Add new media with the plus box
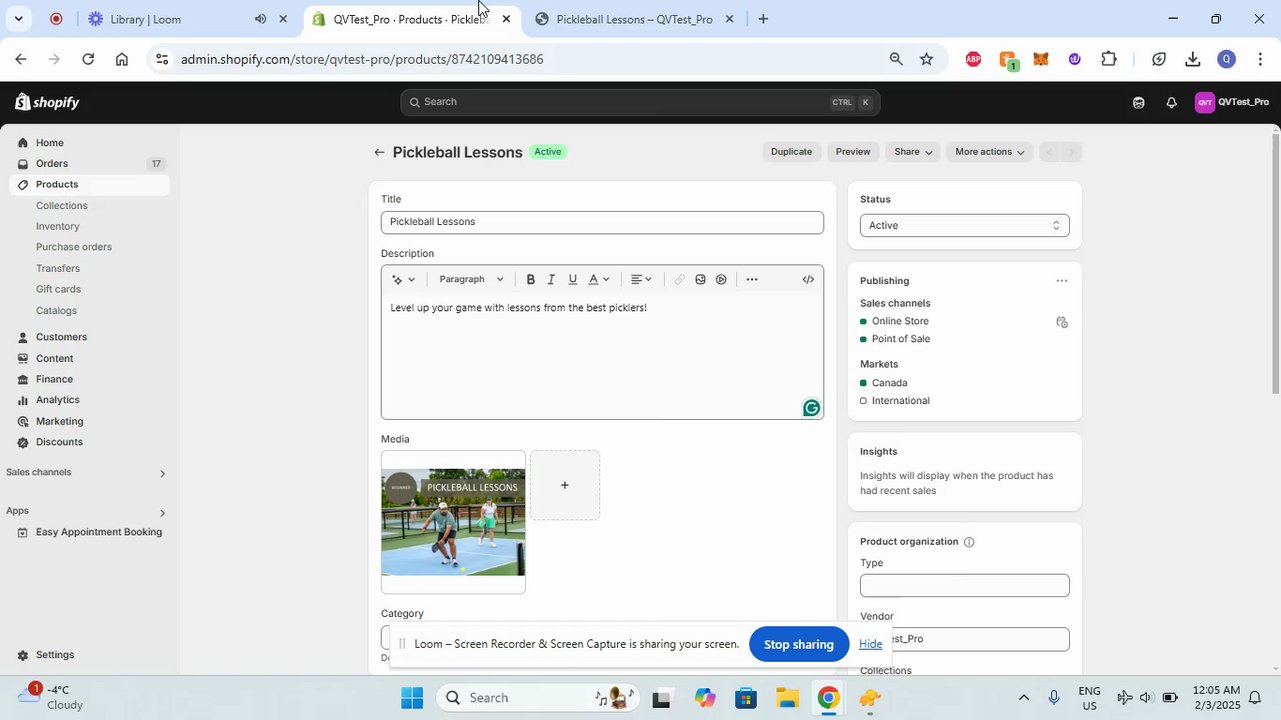The image size is (1281, 720). pos(565,485)
